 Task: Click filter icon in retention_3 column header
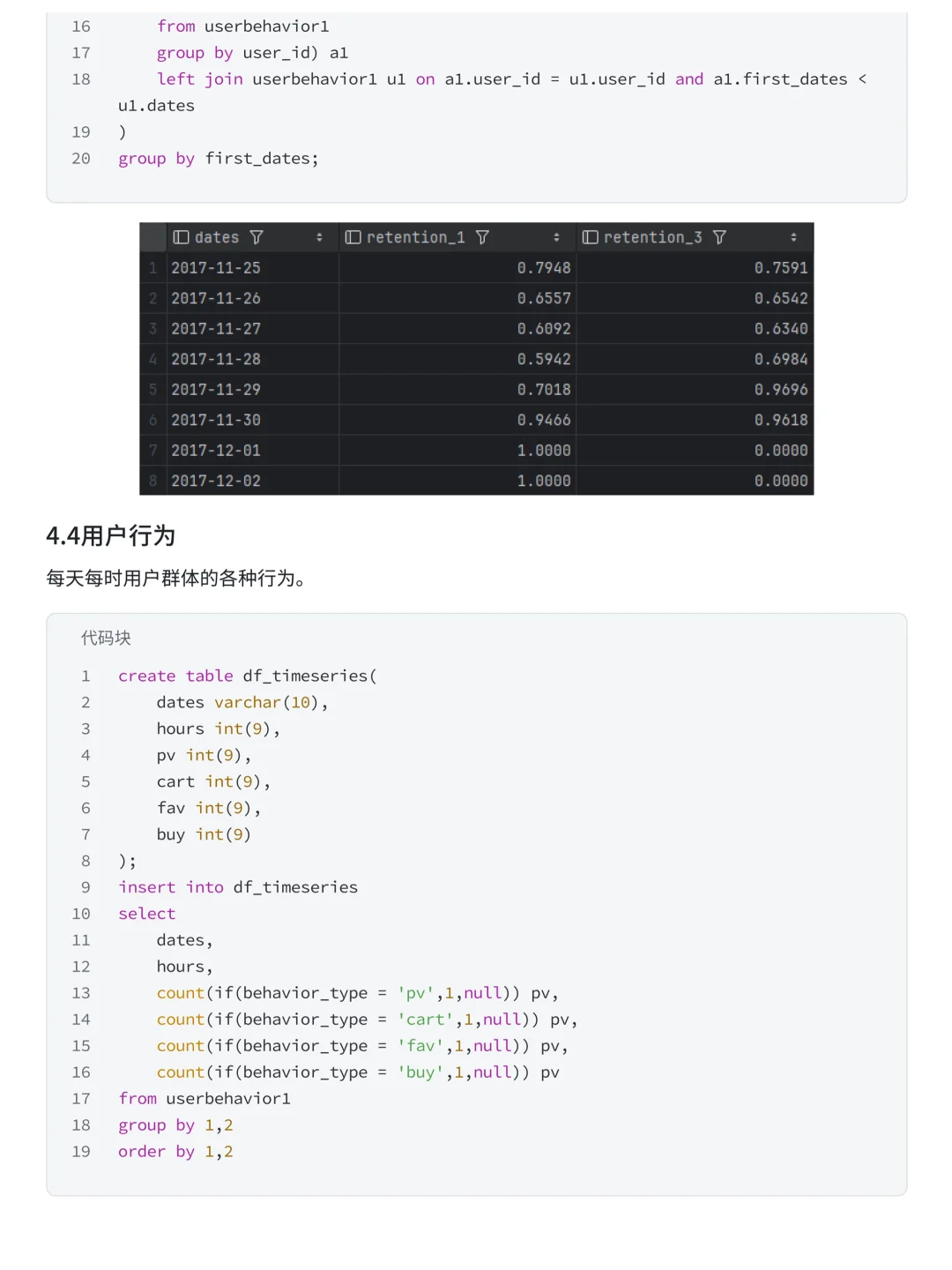pos(719,237)
